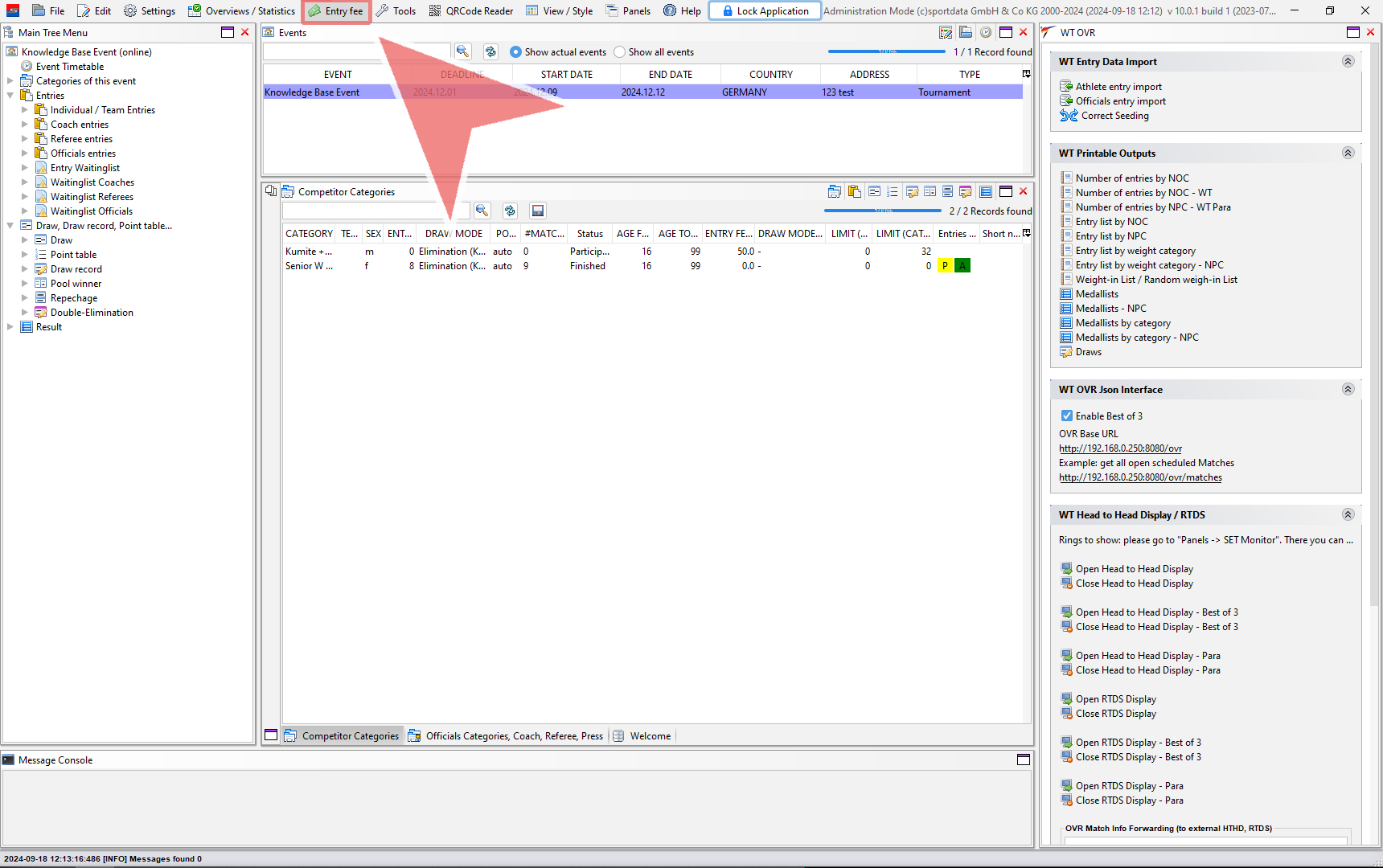Click the yellow P status badge
Image resolution: width=1383 pixels, height=868 pixels.
pos(945,266)
